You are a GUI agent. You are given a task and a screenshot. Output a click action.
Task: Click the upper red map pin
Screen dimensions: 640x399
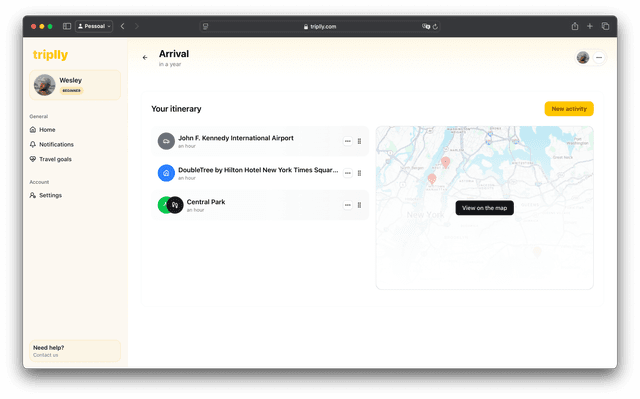tap(446, 162)
